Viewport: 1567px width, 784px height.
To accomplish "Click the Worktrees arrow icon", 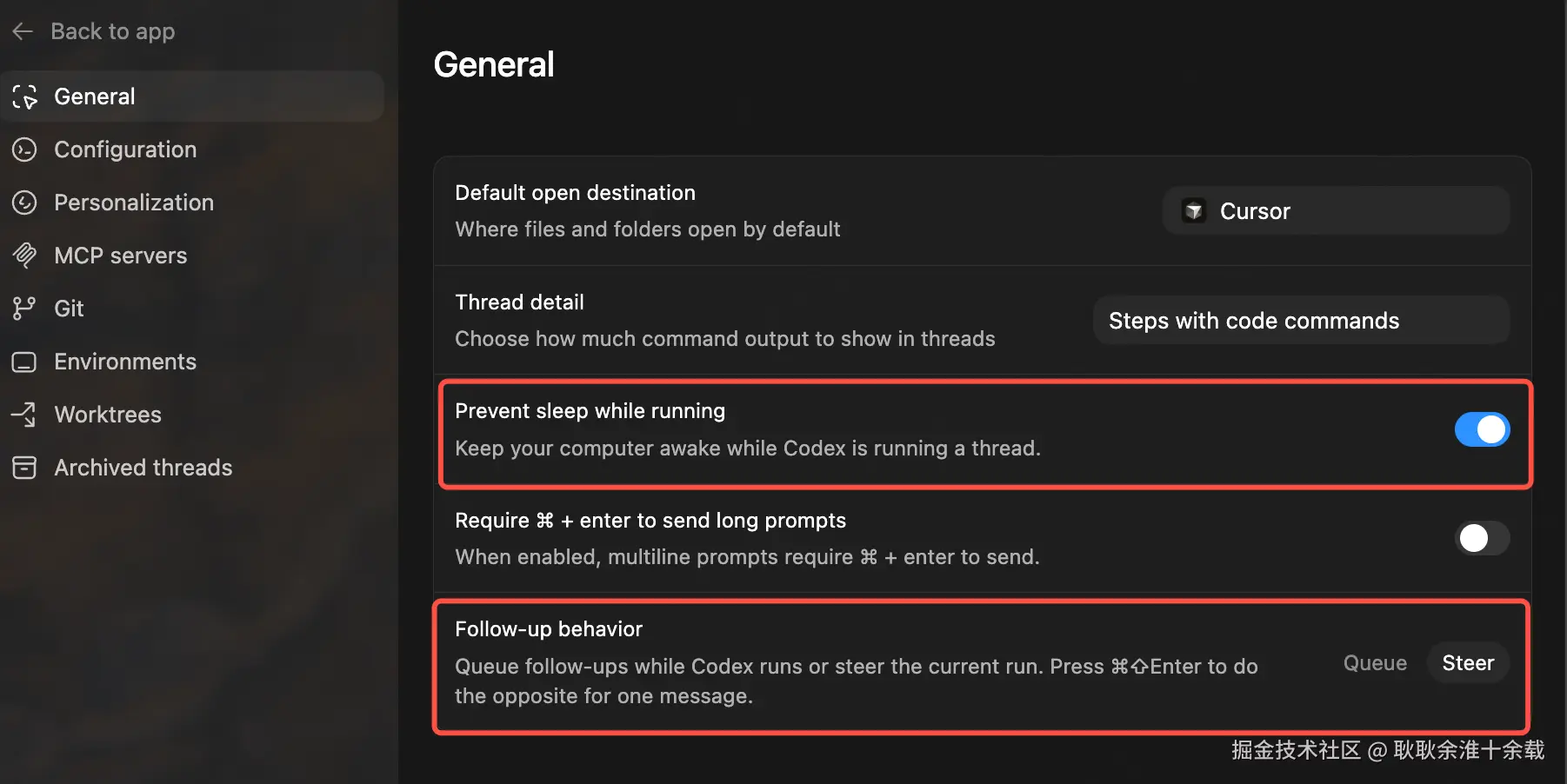I will [24, 415].
